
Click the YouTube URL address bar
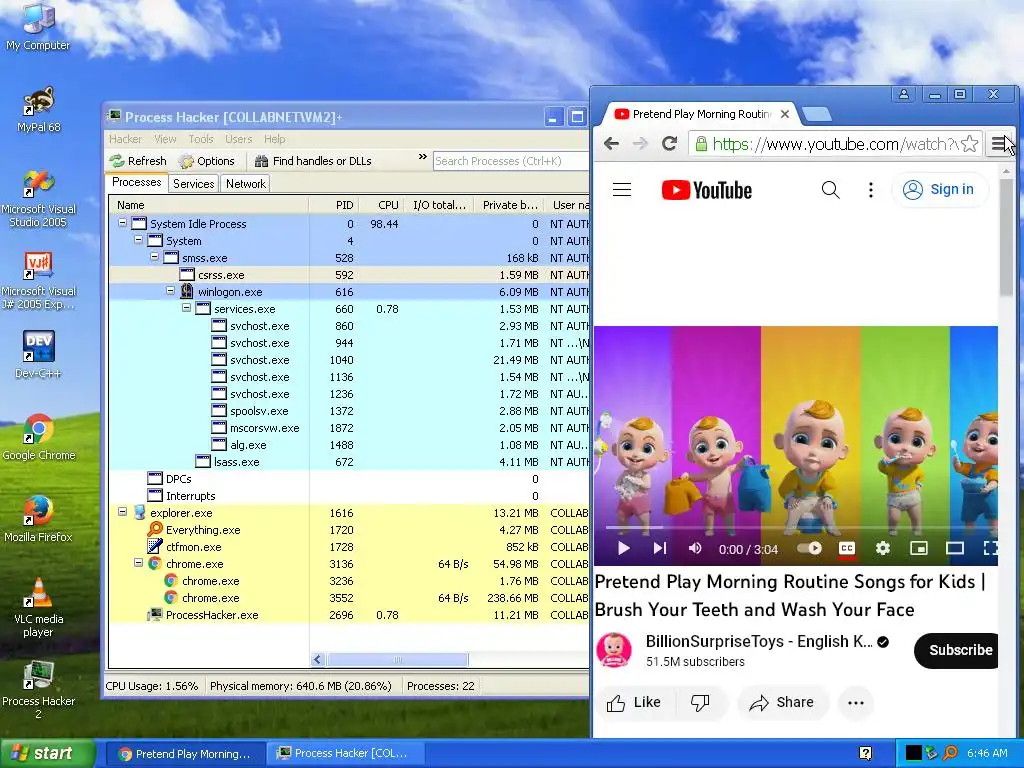click(833, 144)
